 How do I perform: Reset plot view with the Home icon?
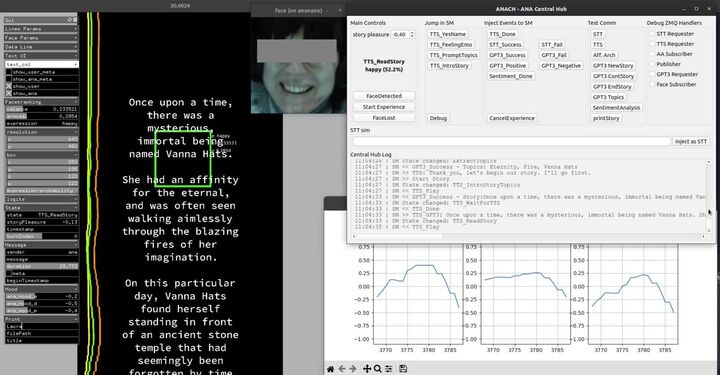click(330, 369)
